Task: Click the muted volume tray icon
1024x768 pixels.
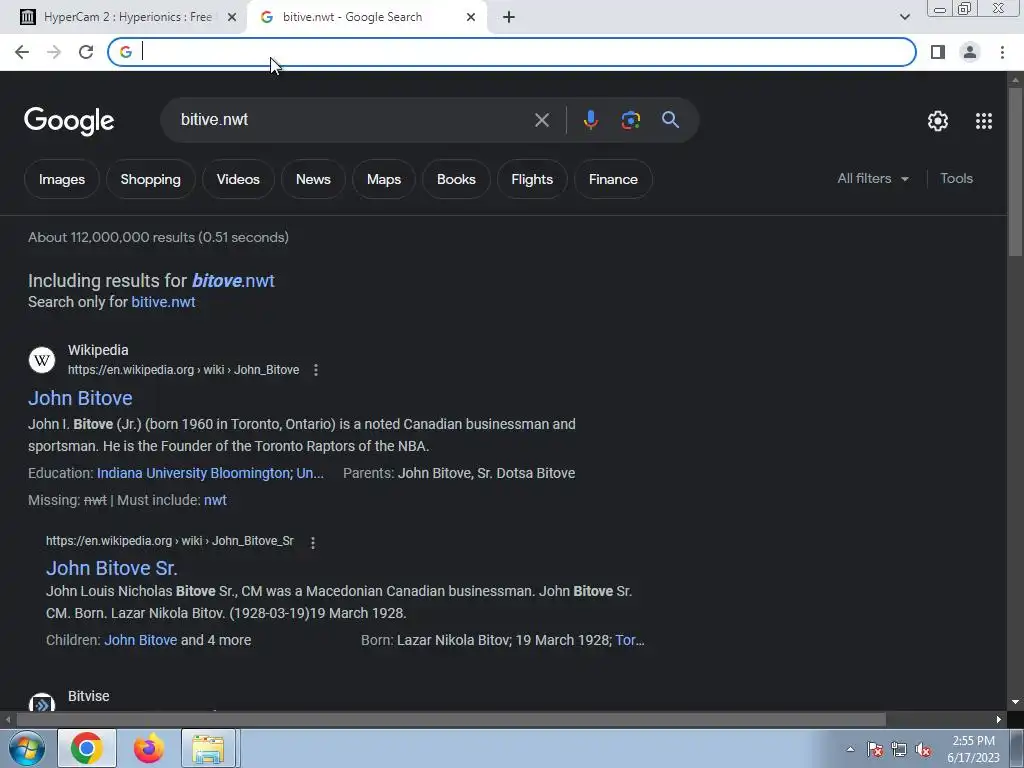Action: (923, 750)
